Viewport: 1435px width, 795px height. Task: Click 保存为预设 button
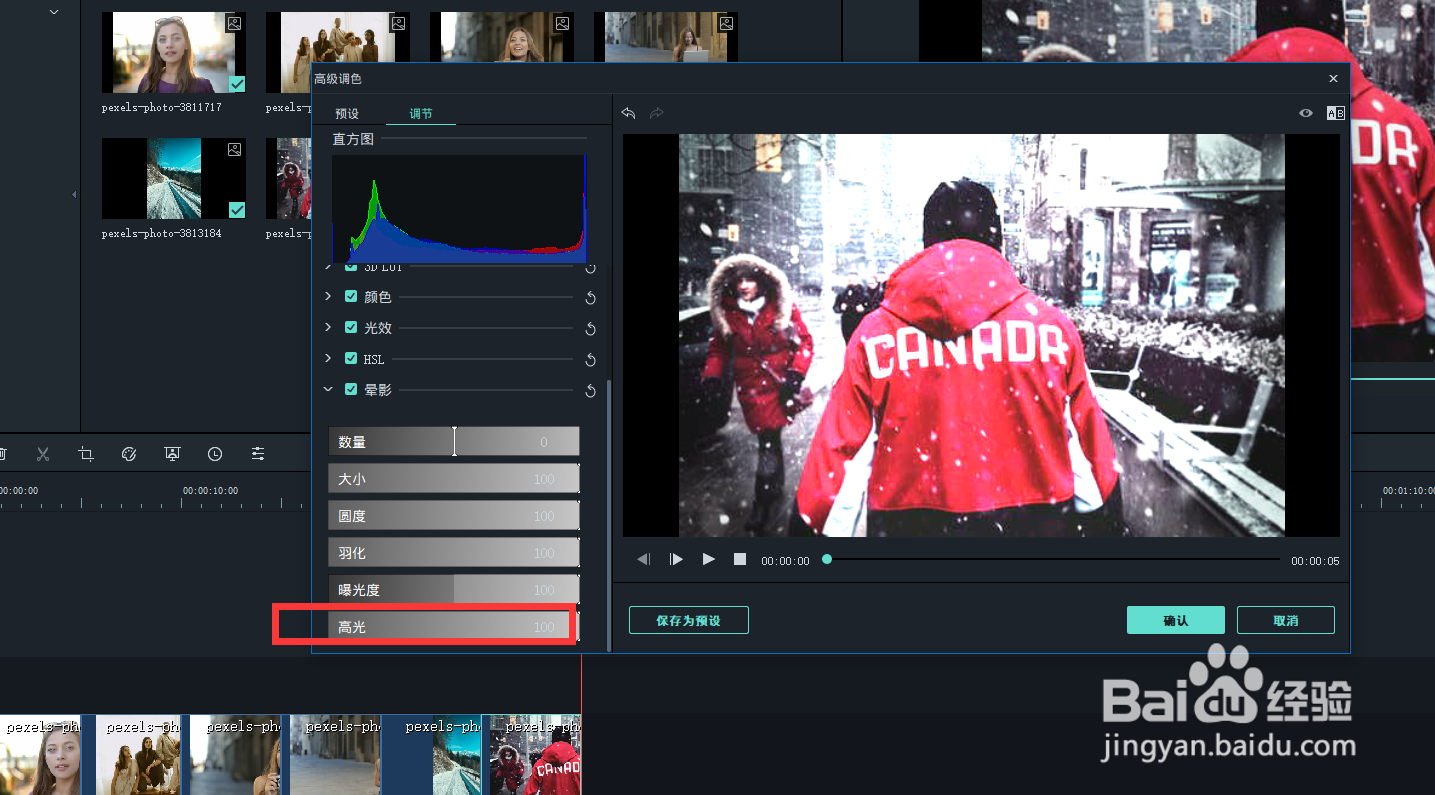tap(689, 620)
